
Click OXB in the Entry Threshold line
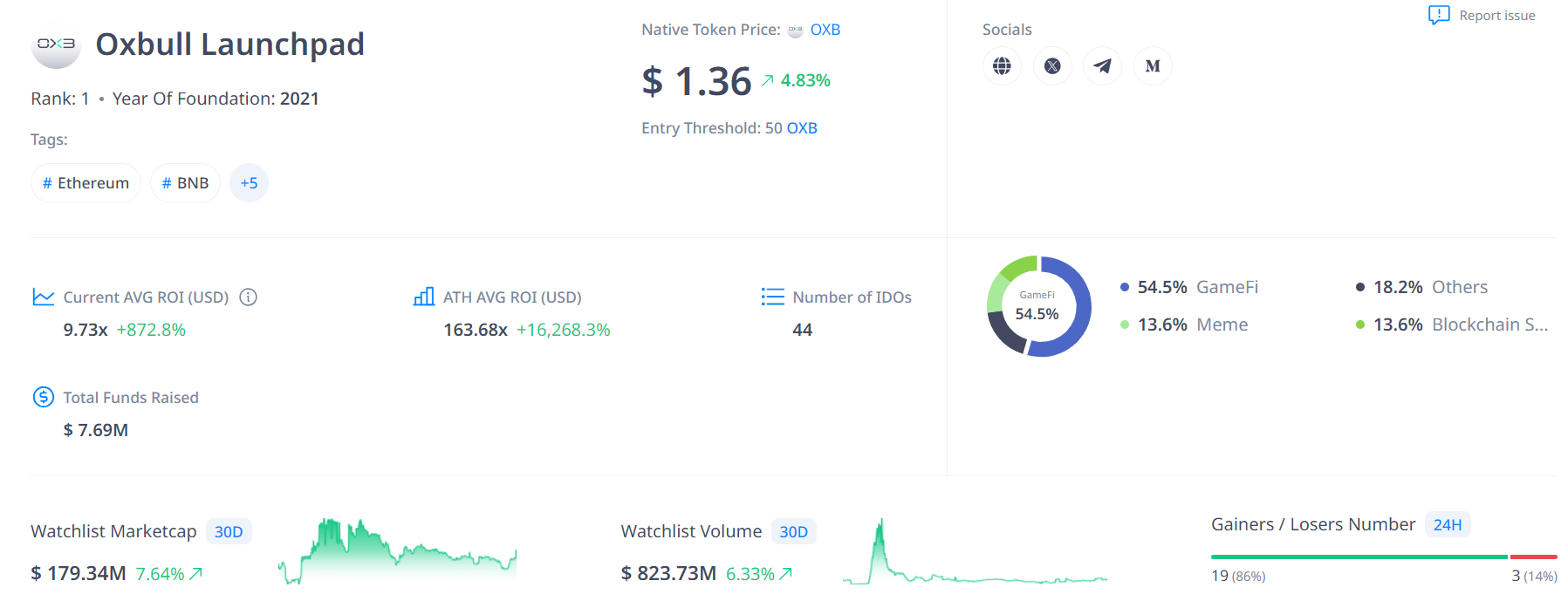point(802,128)
